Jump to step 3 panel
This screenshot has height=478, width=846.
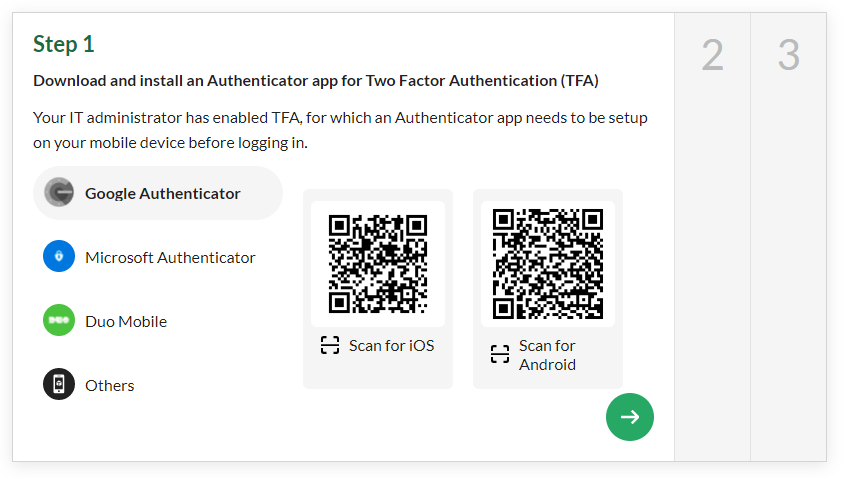click(788, 237)
